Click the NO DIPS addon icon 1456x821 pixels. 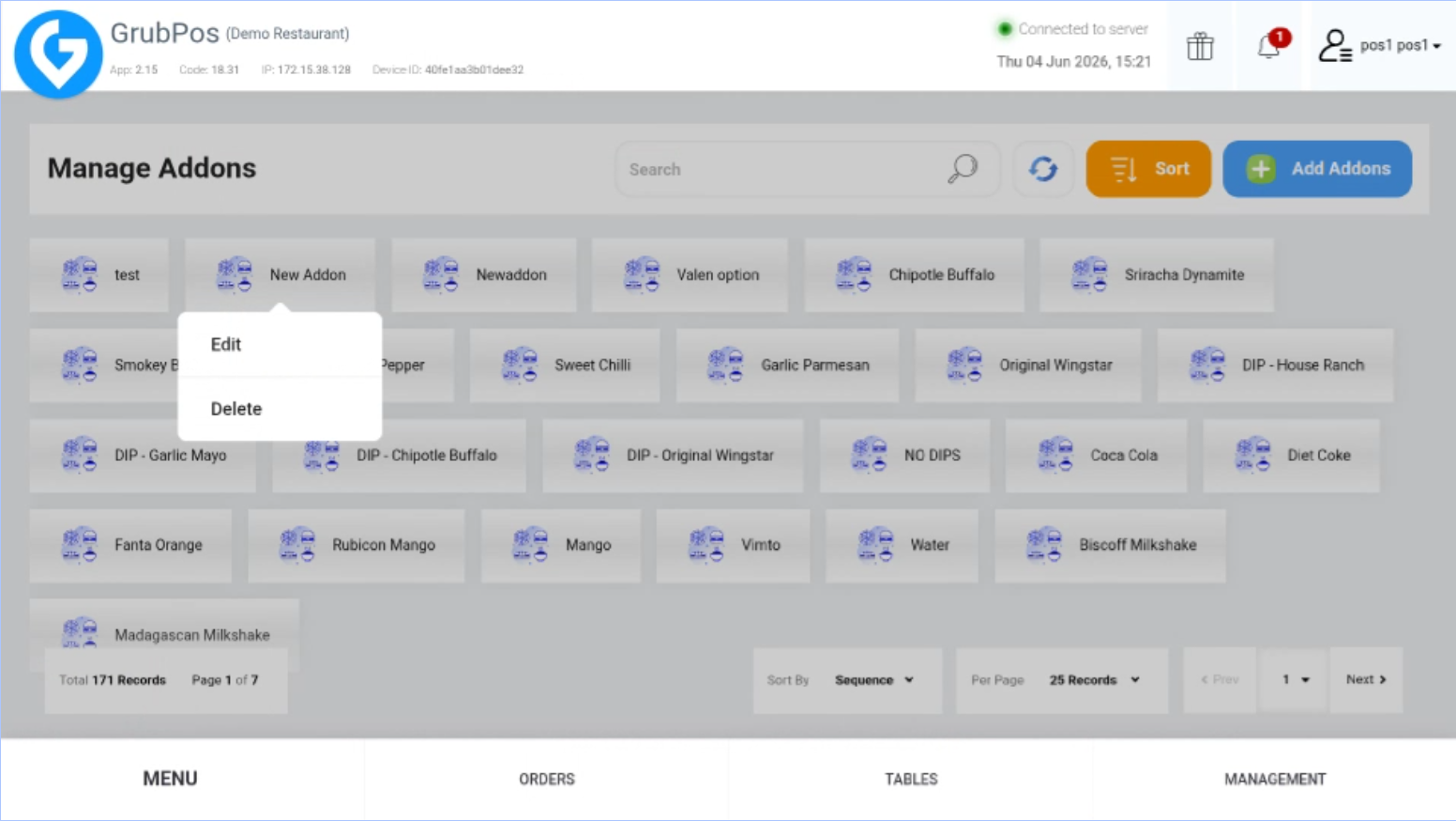coord(870,455)
